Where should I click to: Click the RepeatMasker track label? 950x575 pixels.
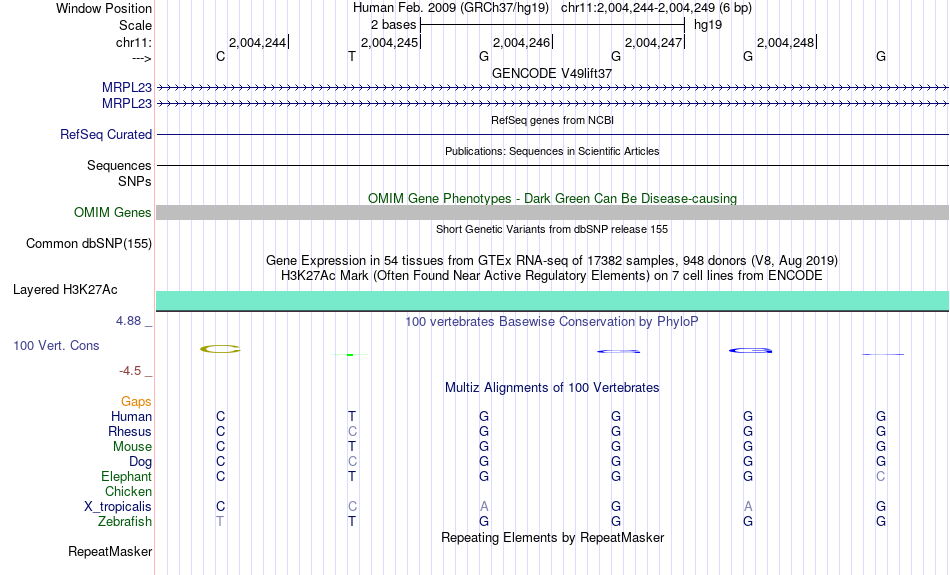(110, 551)
